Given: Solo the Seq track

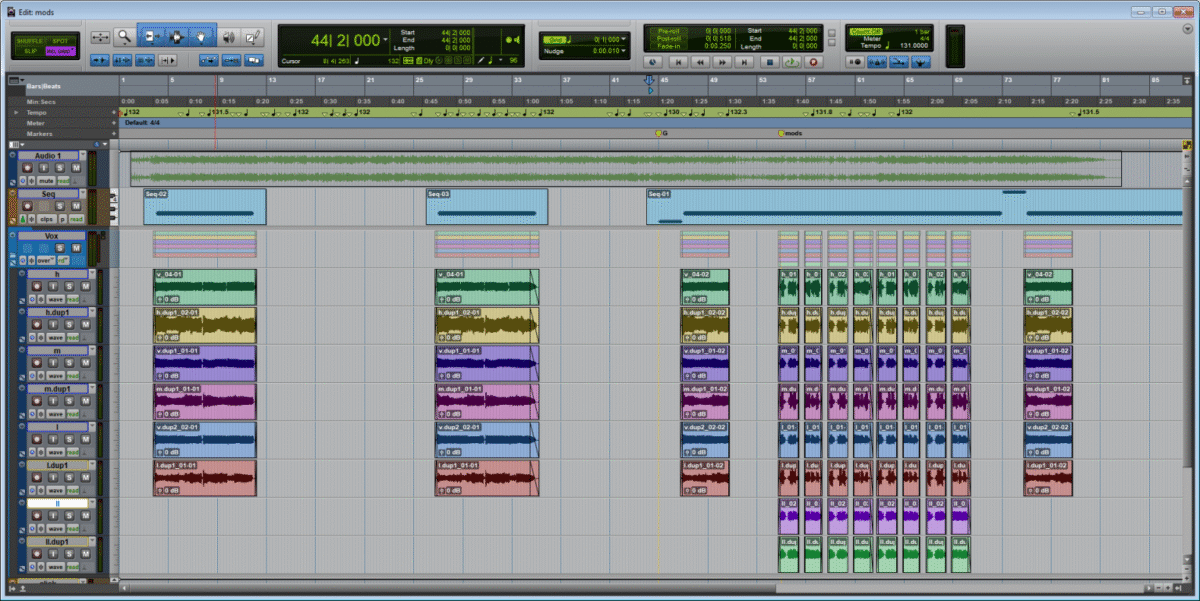Looking at the screenshot, I should tap(61, 206).
